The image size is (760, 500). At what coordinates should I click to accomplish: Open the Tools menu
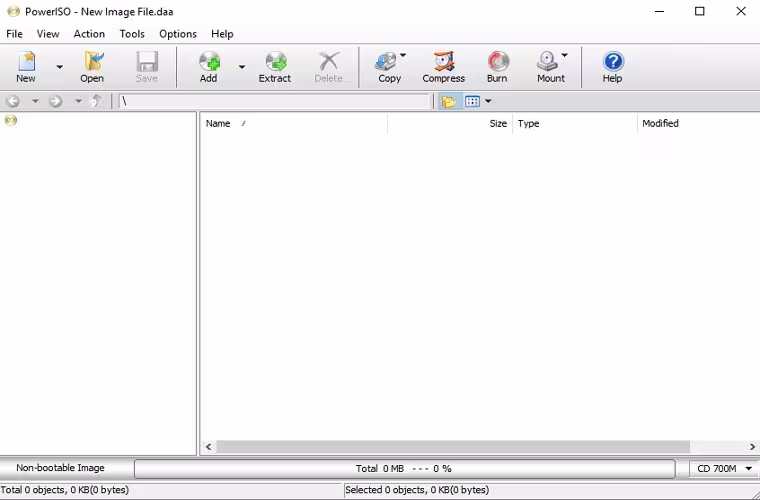coord(132,34)
